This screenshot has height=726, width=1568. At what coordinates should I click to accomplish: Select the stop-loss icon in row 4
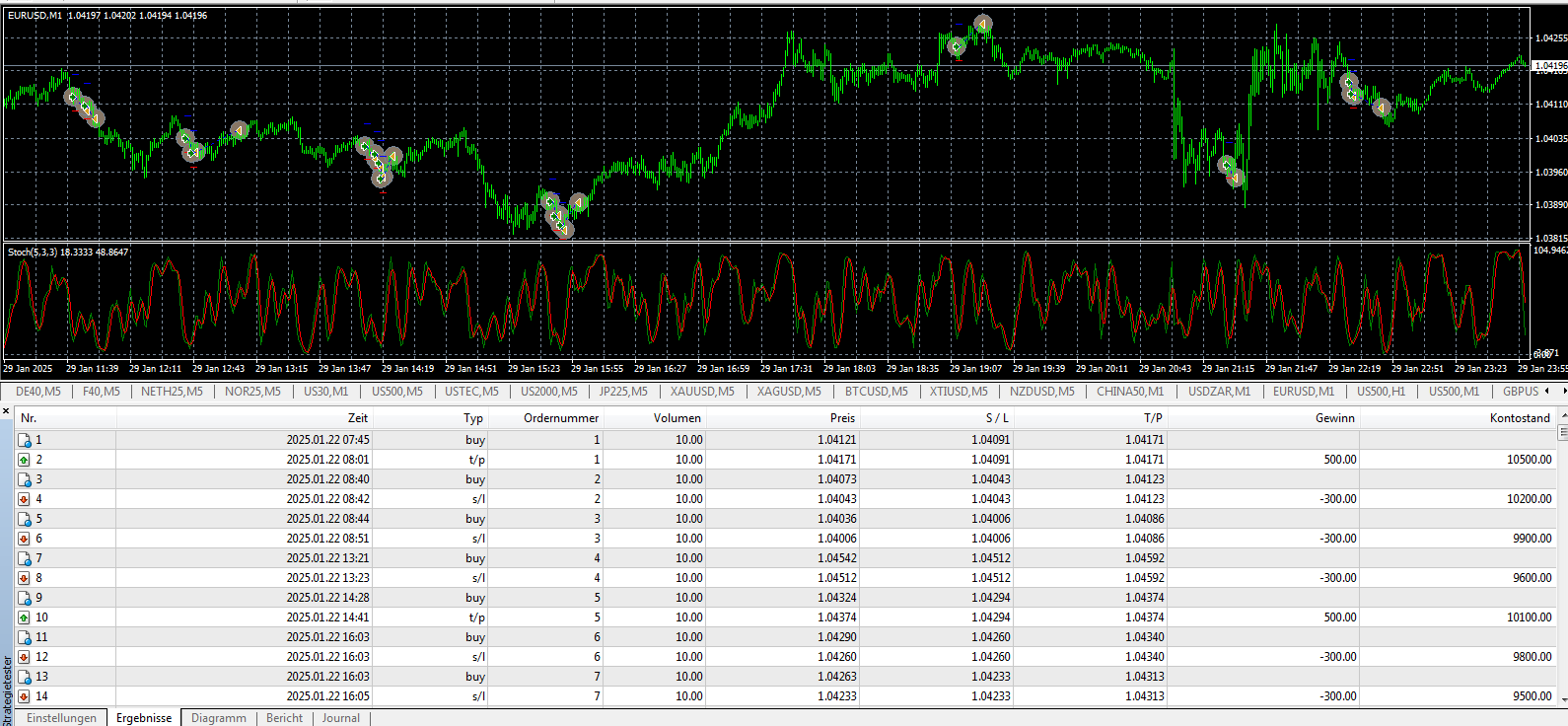pos(25,499)
